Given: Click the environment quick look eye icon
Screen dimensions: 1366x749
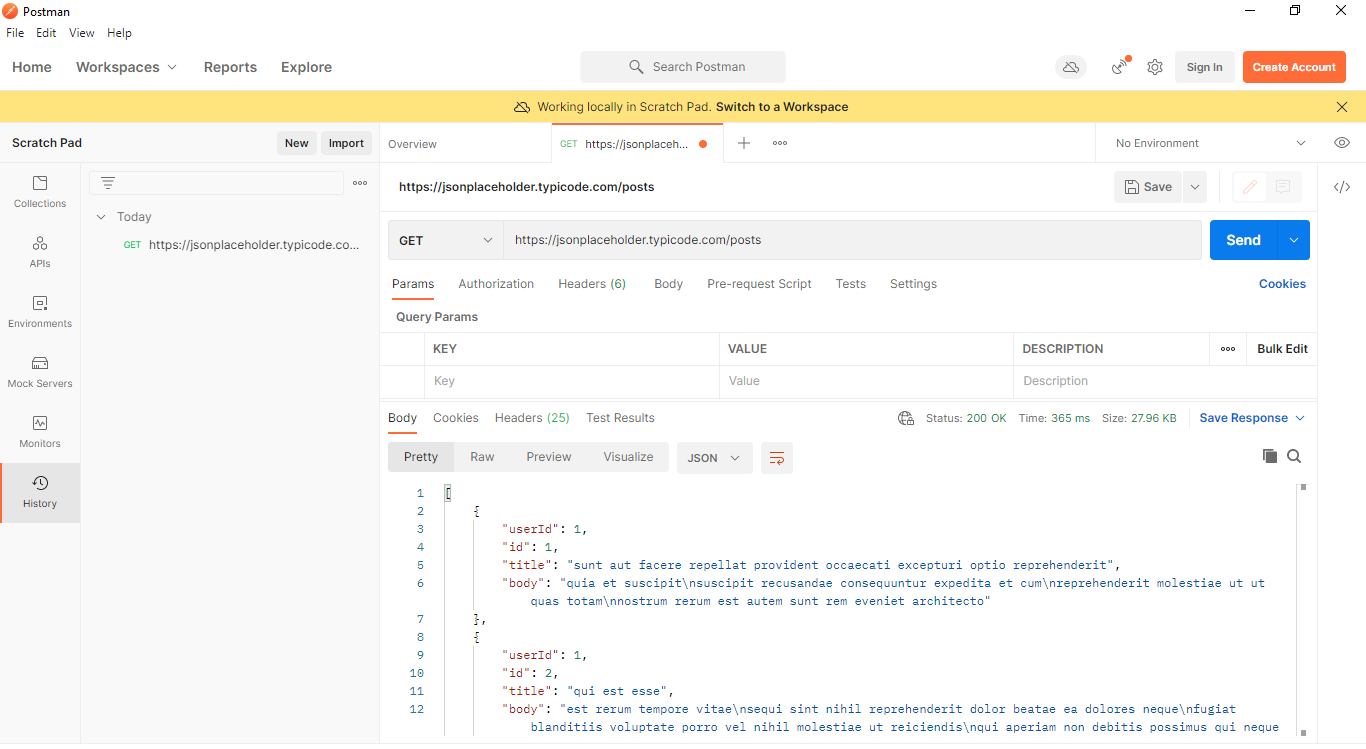Looking at the screenshot, I should click(x=1342, y=143).
